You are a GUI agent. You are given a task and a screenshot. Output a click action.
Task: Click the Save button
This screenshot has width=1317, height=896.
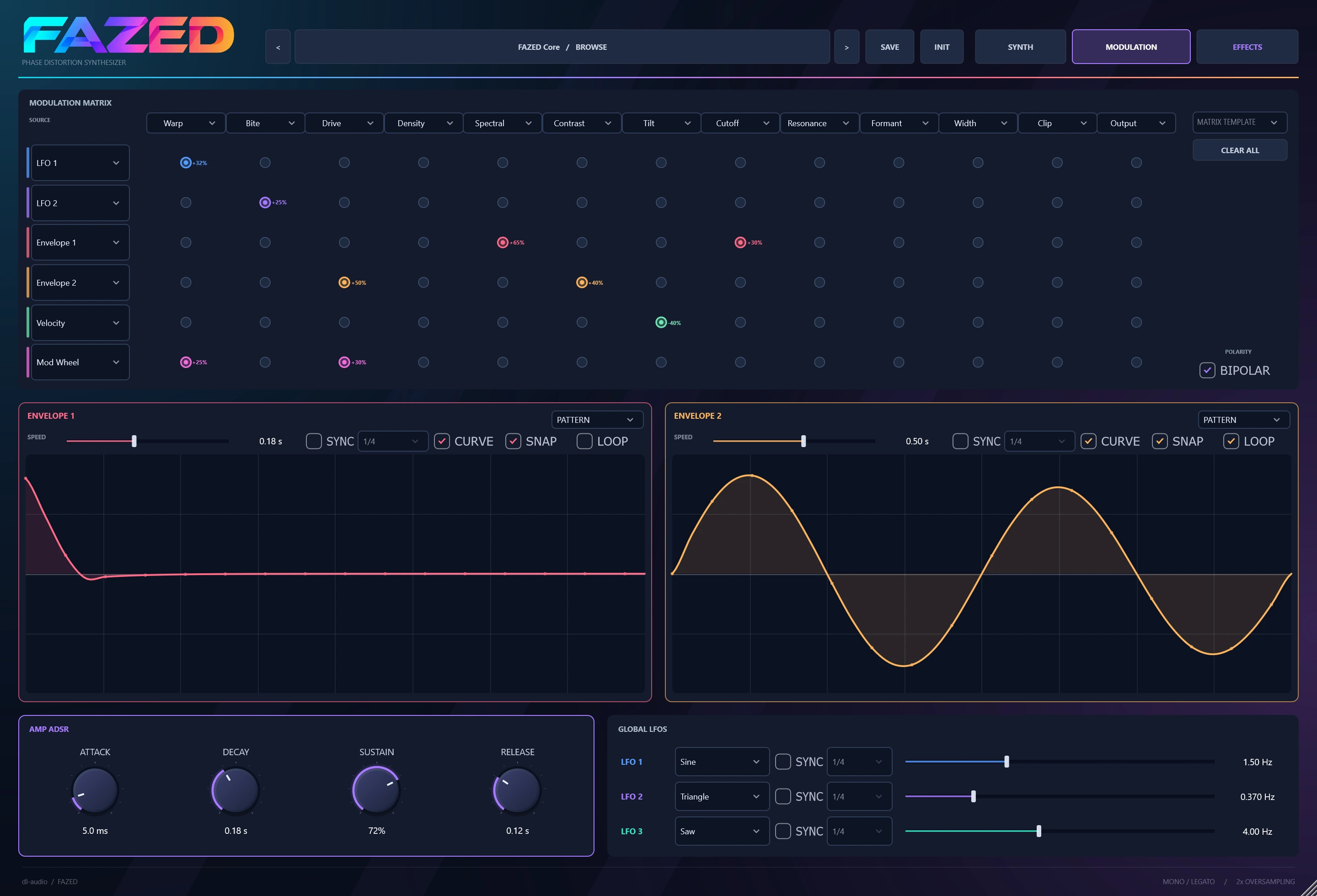pyautogui.click(x=889, y=47)
